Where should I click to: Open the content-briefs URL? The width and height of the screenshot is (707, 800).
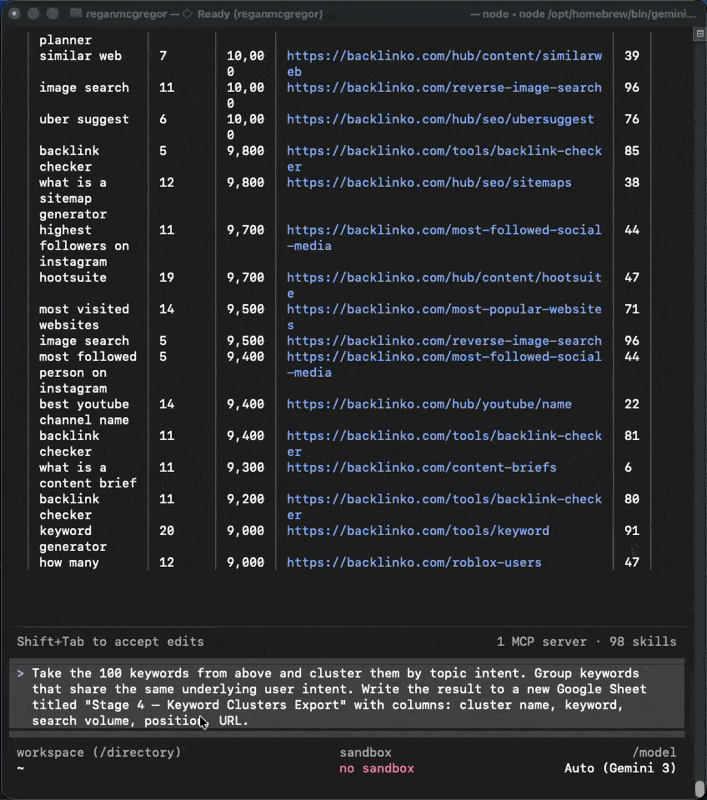point(421,467)
